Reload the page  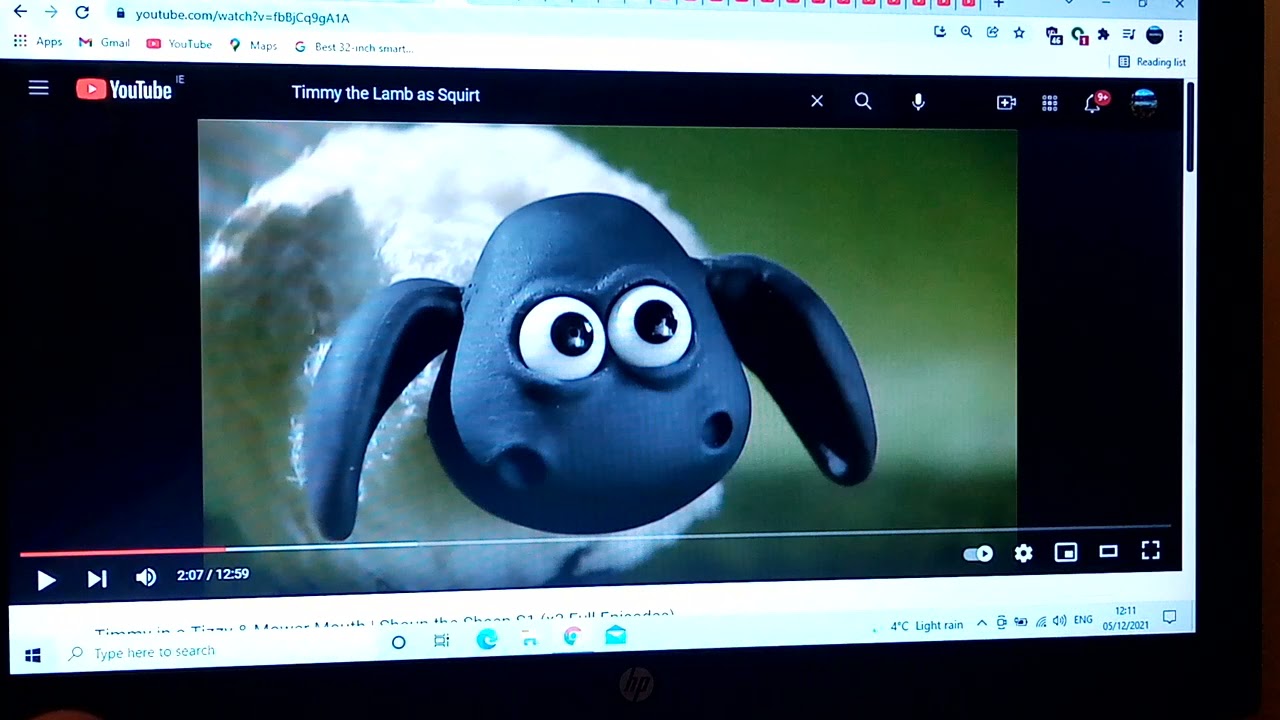(x=83, y=12)
